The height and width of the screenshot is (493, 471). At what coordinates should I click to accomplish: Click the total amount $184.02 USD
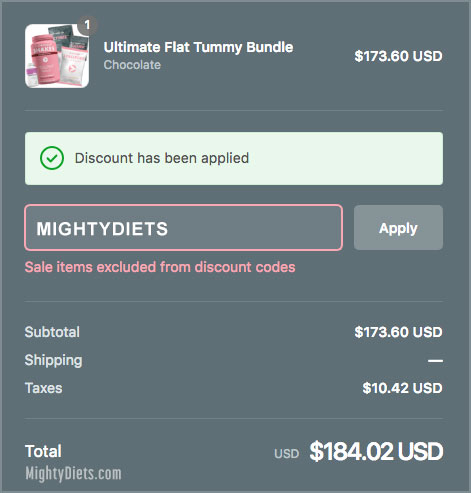376,452
